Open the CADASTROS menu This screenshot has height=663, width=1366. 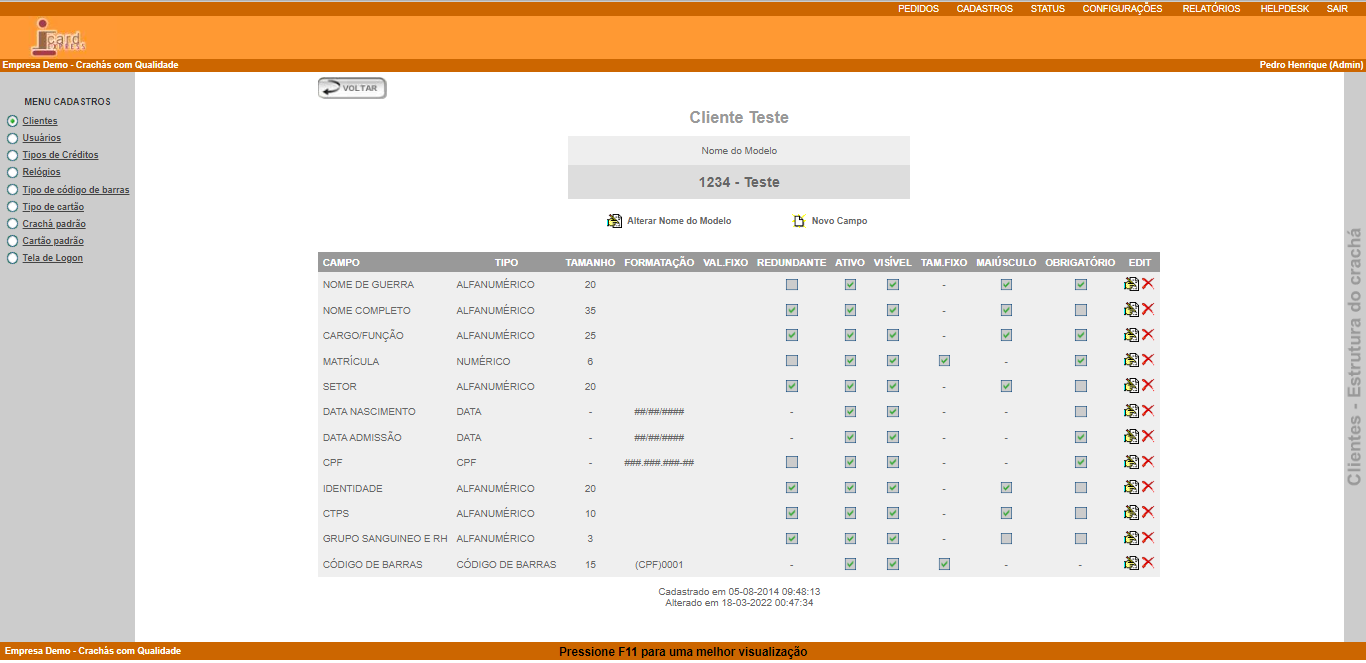[984, 8]
